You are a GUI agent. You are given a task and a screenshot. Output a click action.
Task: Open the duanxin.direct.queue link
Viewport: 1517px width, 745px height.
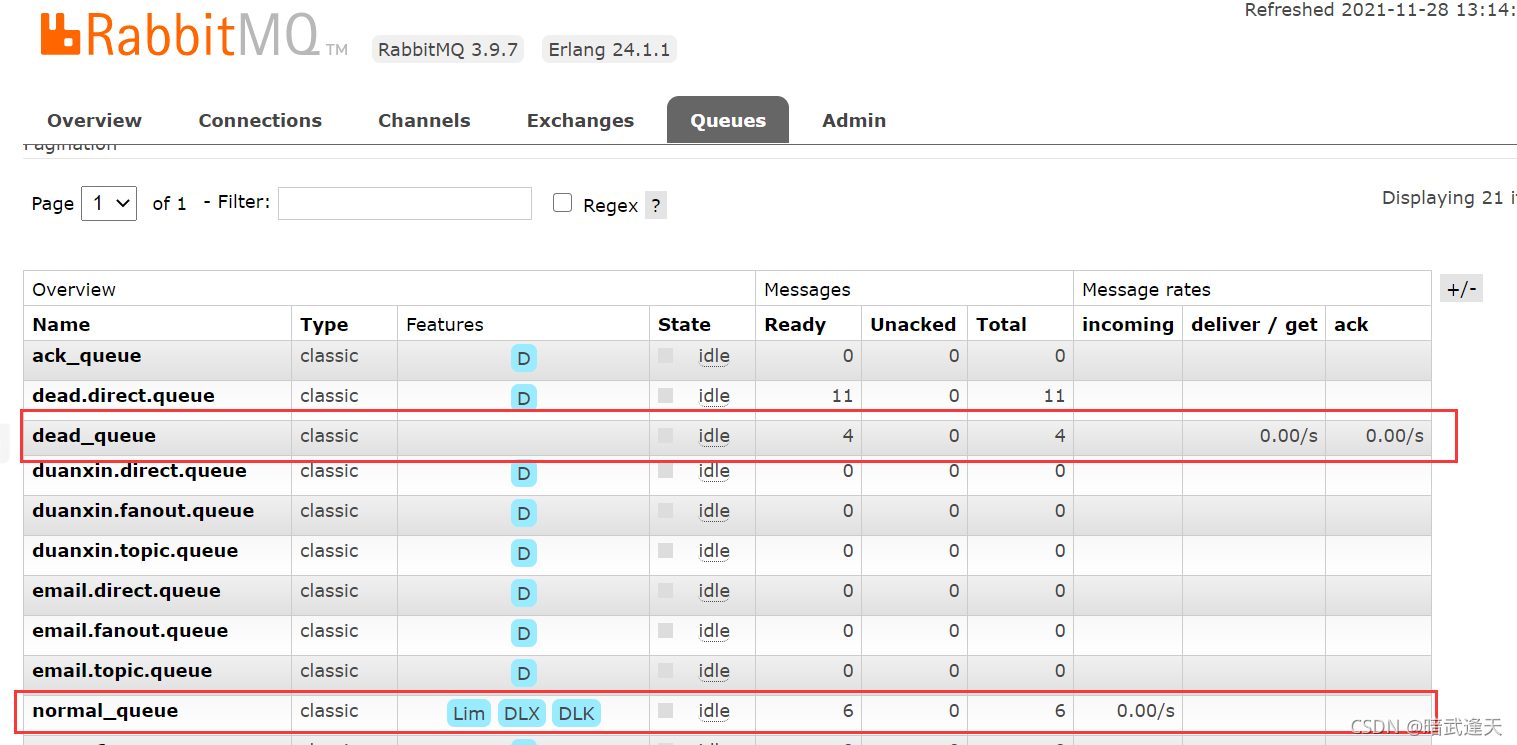pos(139,471)
